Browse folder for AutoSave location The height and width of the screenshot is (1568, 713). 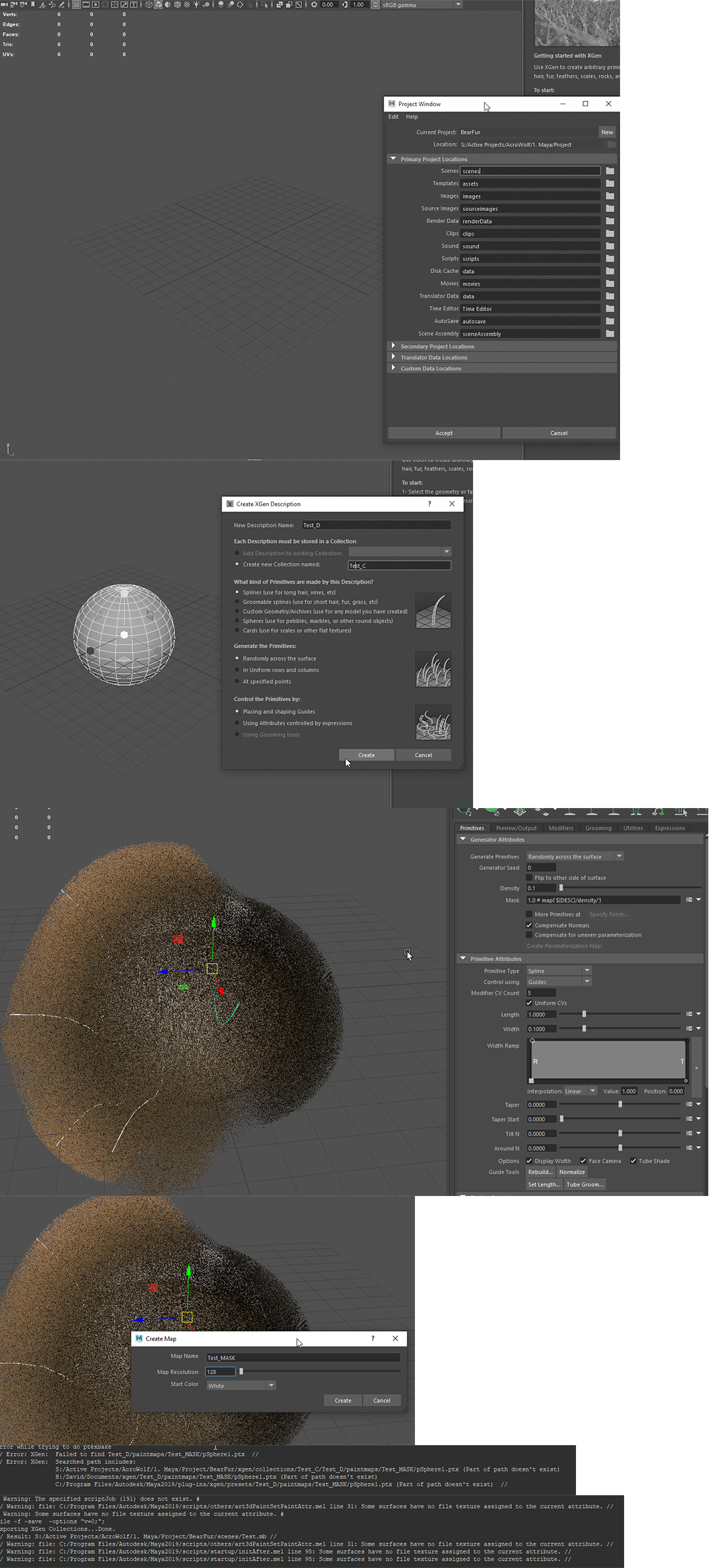pos(610,321)
